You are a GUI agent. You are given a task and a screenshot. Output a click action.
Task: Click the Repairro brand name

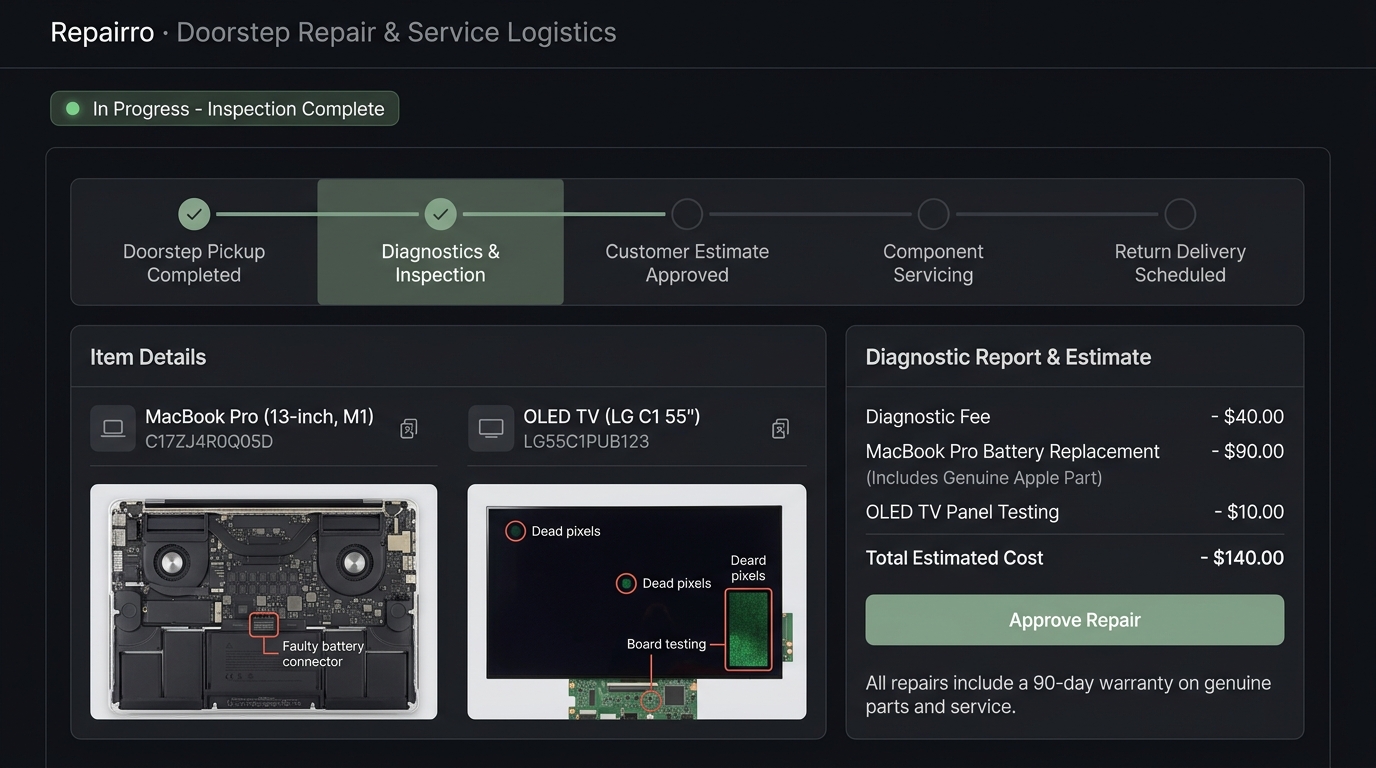(x=102, y=32)
